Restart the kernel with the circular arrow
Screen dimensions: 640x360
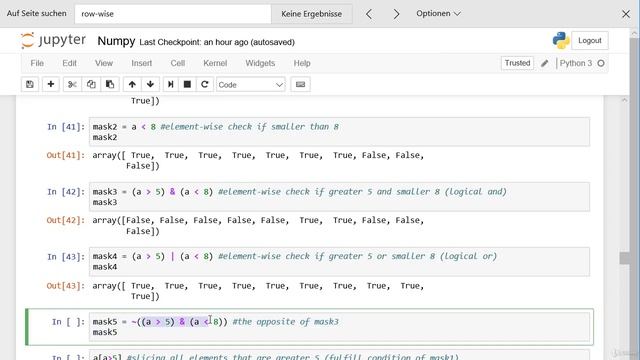click(205, 84)
